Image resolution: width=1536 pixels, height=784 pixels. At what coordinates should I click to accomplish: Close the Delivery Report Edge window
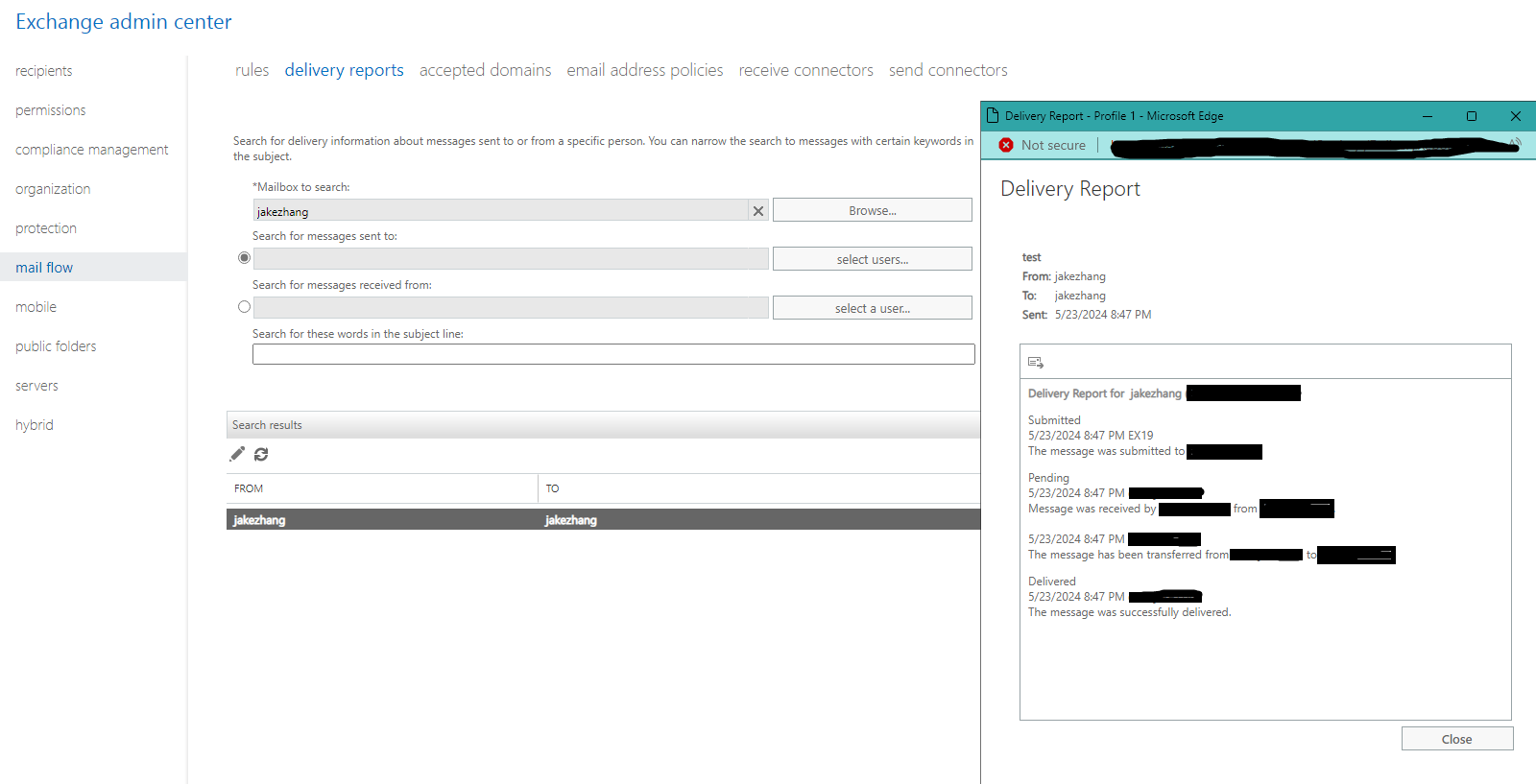(x=1516, y=116)
